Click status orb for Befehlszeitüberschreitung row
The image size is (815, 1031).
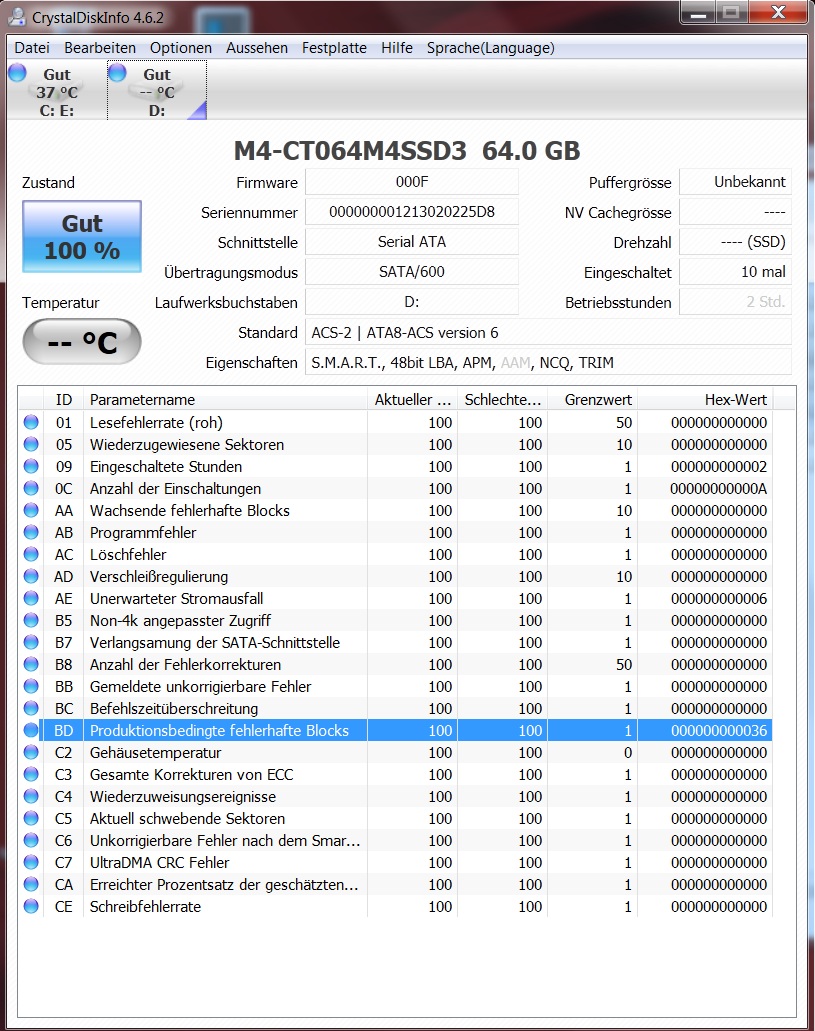pyautogui.click(x=31, y=708)
